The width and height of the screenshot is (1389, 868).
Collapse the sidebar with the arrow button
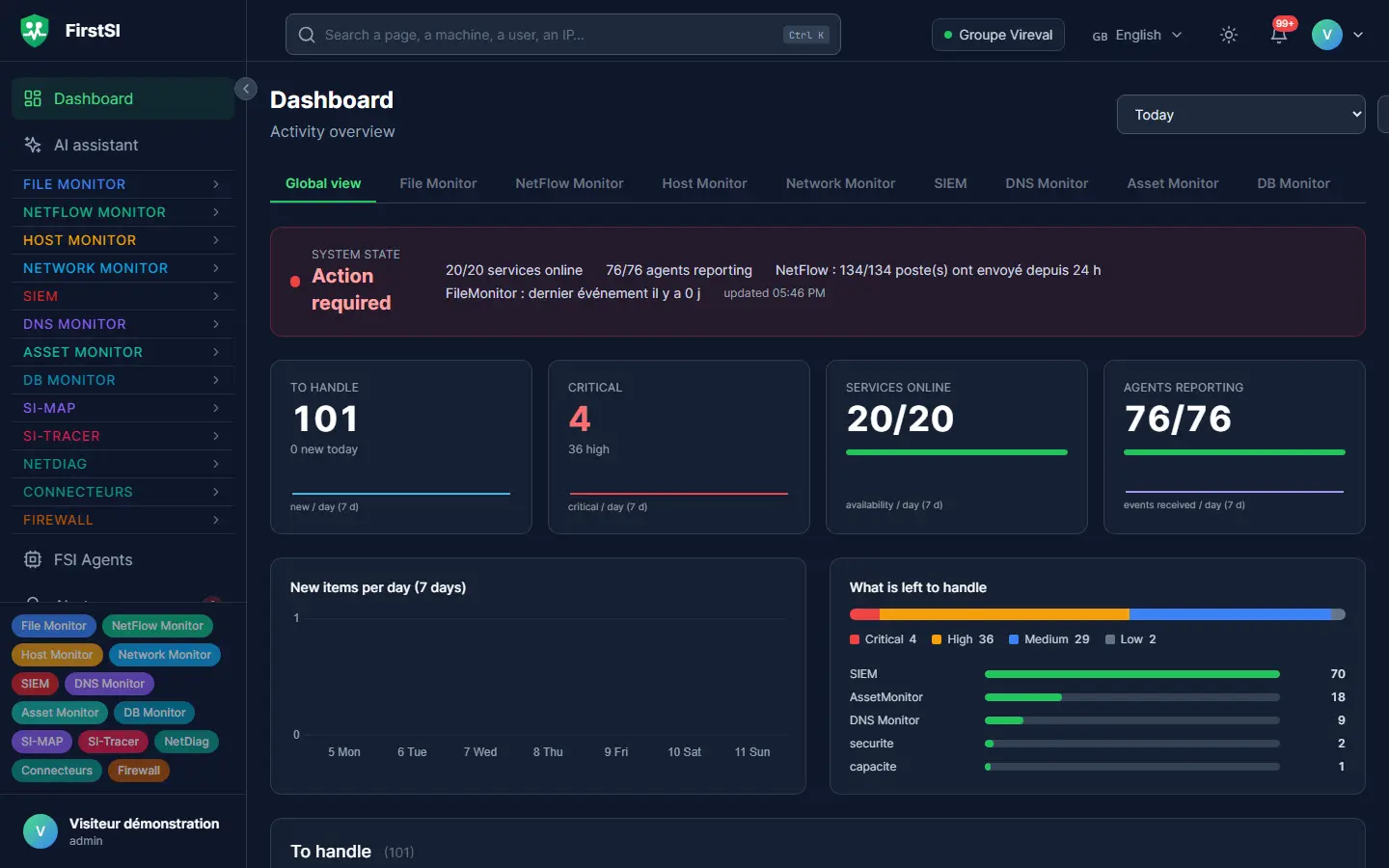coord(246,89)
